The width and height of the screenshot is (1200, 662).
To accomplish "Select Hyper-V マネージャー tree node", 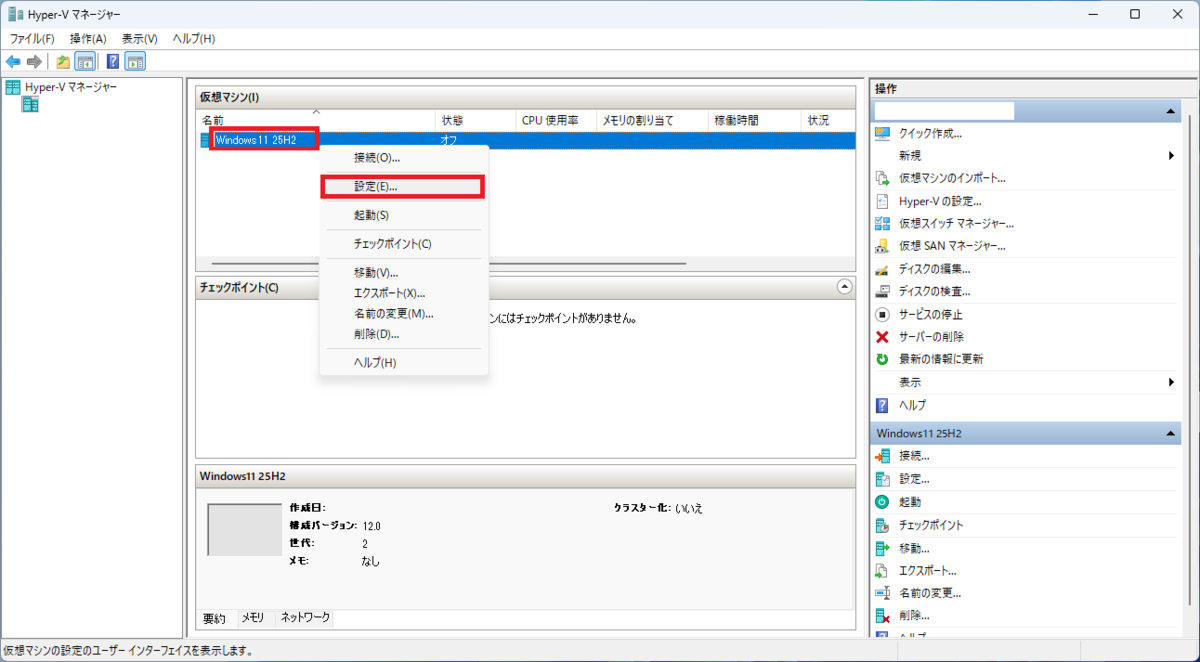I will [70, 87].
